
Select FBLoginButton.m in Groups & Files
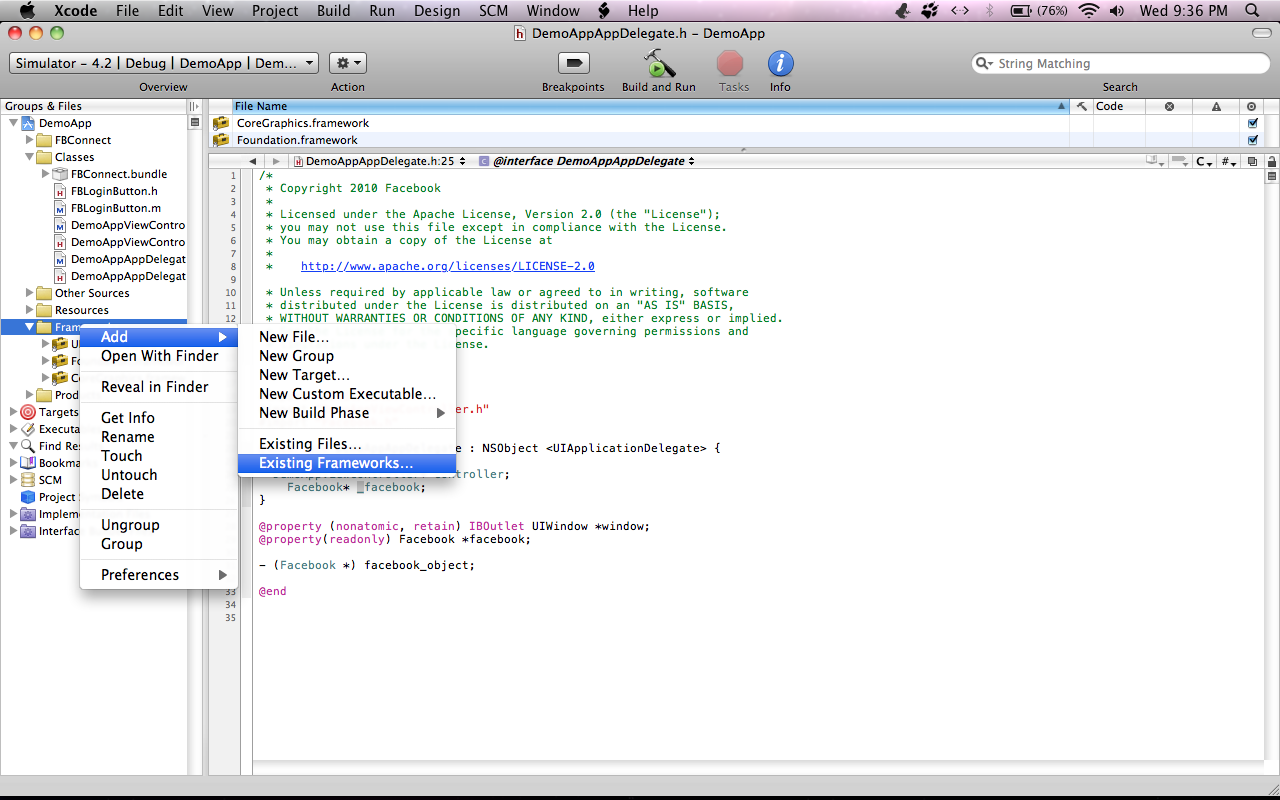coord(116,208)
